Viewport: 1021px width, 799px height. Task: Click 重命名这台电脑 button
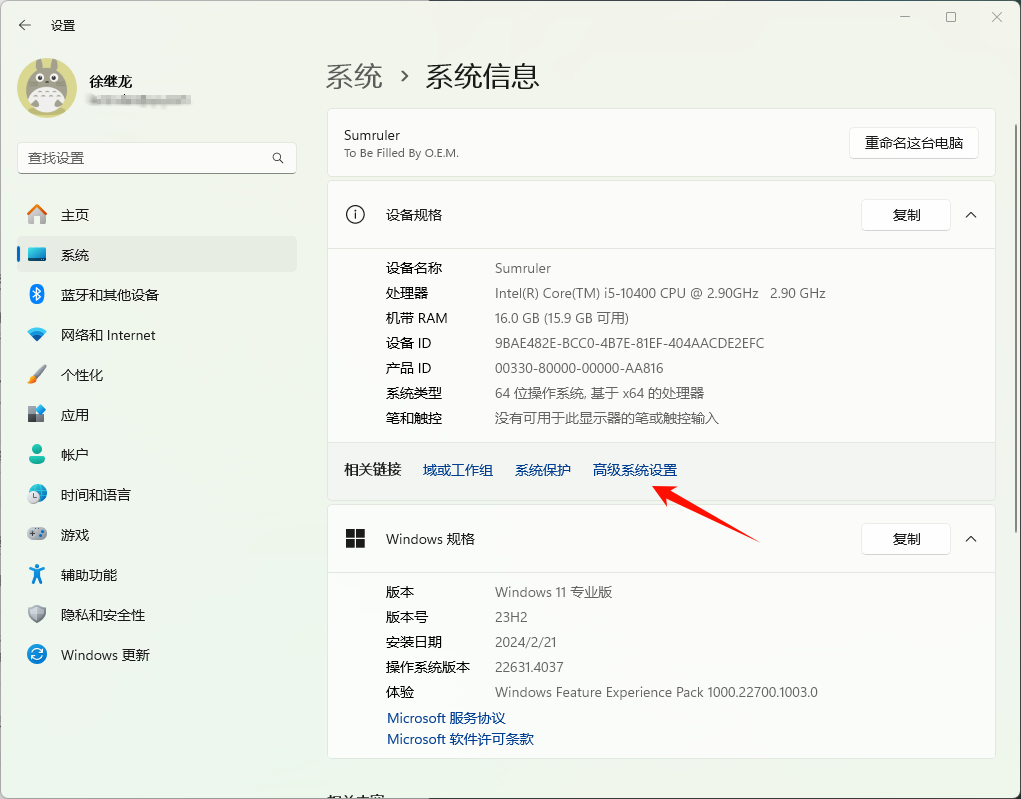(x=914, y=143)
